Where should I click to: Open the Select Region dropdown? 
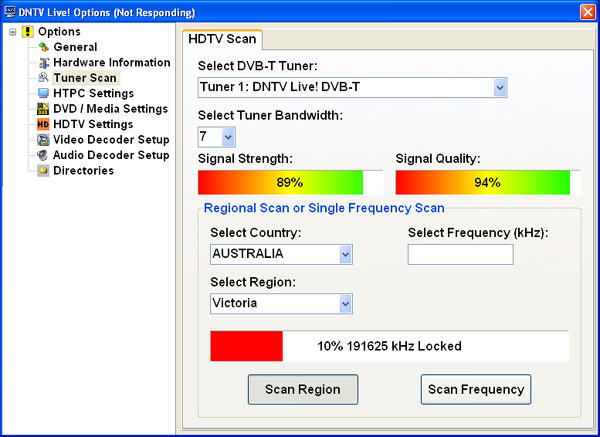(345, 304)
